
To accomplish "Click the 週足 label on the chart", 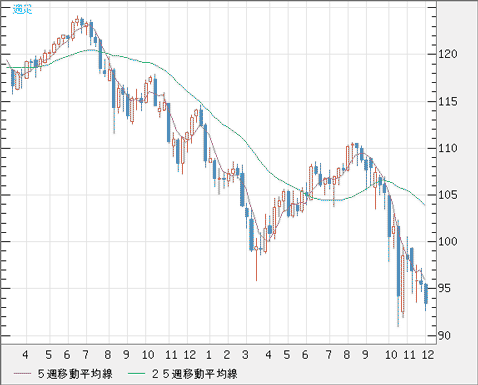I will (x=22, y=9).
